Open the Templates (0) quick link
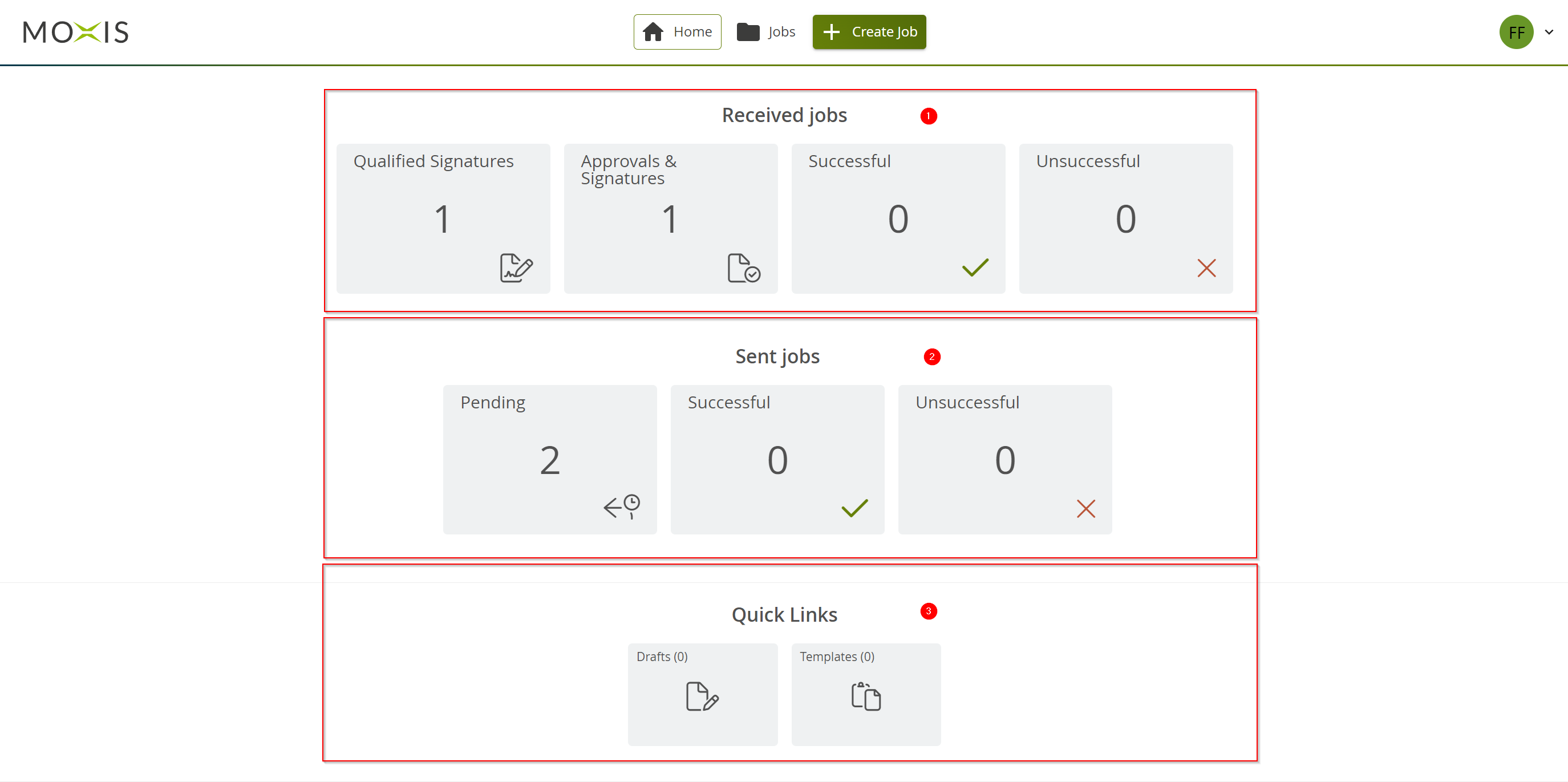1568x782 pixels. click(837, 657)
